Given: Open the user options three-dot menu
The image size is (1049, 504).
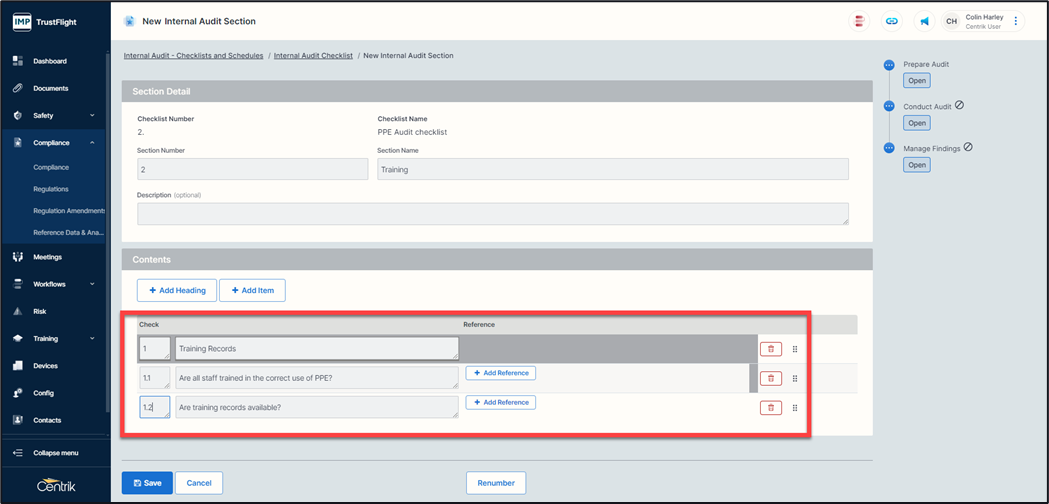Looking at the screenshot, I should (1016, 21).
